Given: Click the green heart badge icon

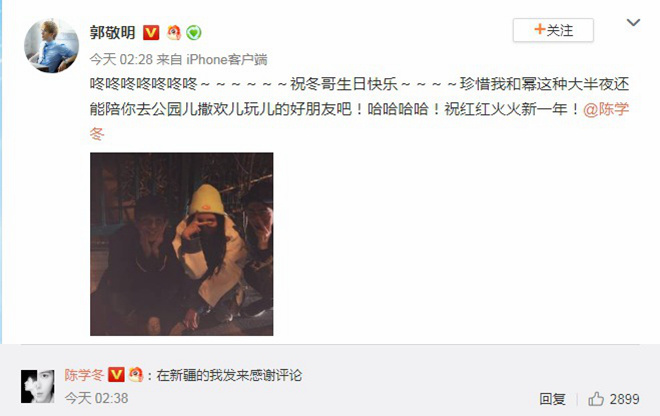Looking at the screenshot, I should tap(194, 32).
